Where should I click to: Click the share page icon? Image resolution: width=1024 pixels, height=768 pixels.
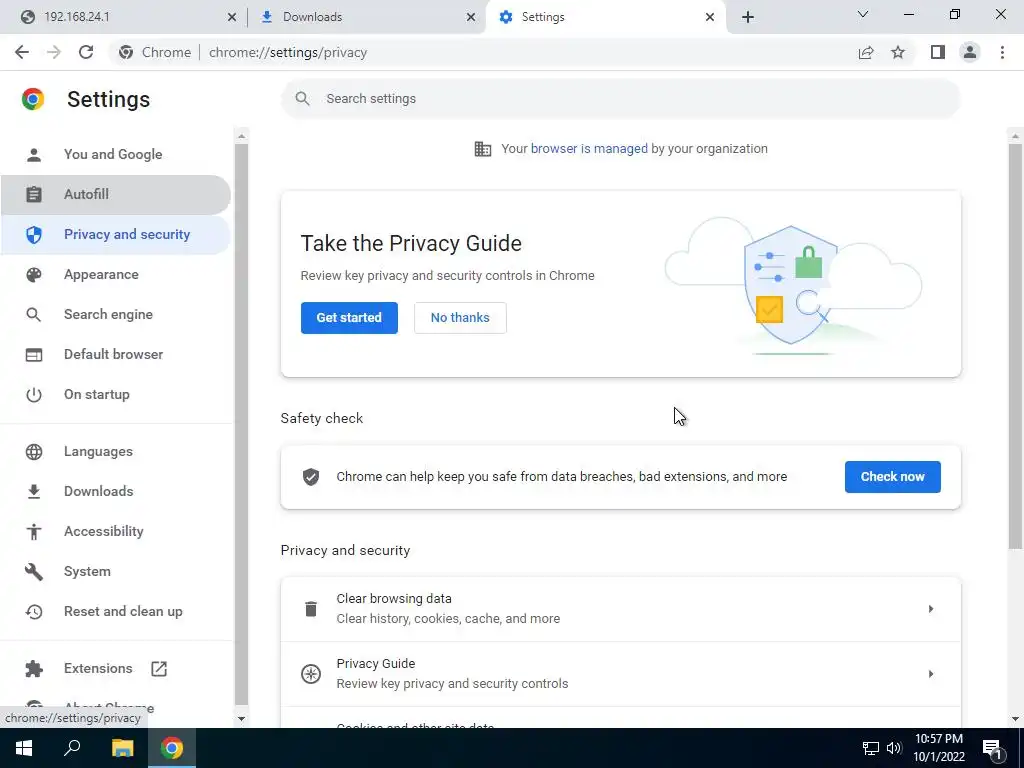pos(866,52)
